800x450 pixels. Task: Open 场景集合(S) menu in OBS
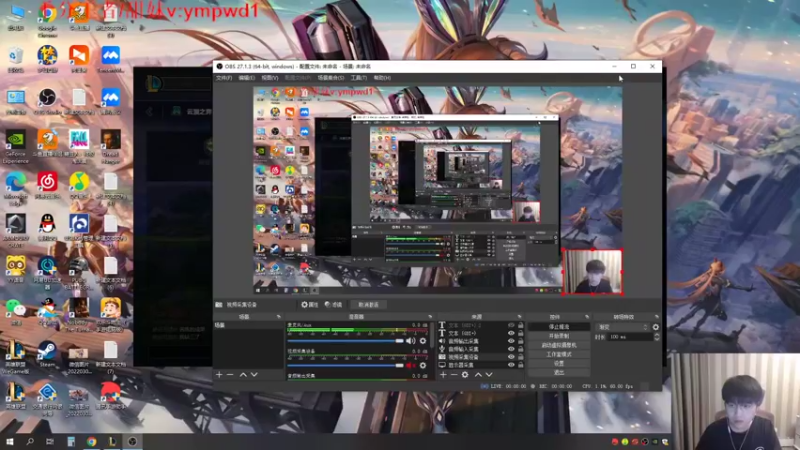click(331, 78)
